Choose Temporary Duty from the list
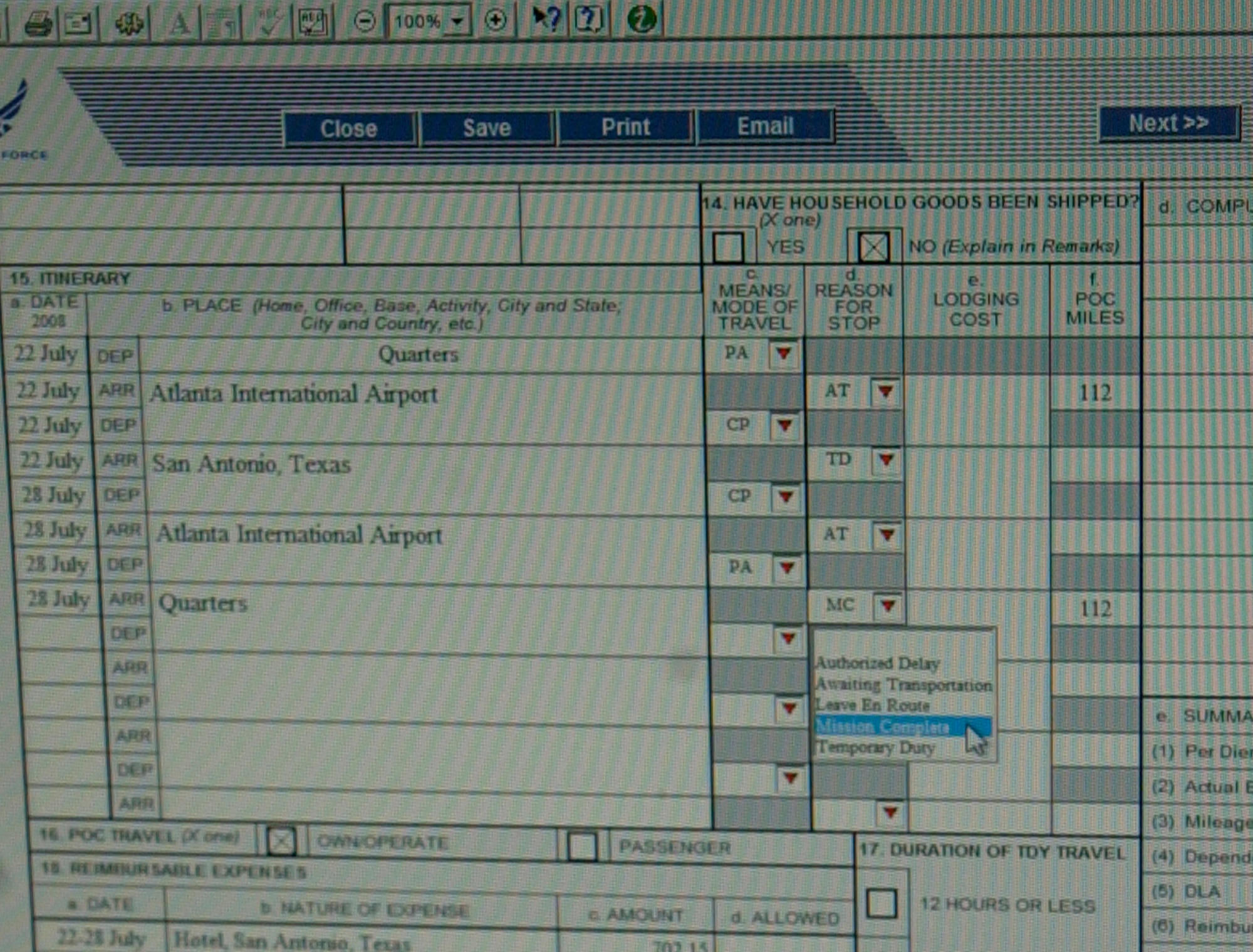The image size is (1253, 952). click(875, 747)
